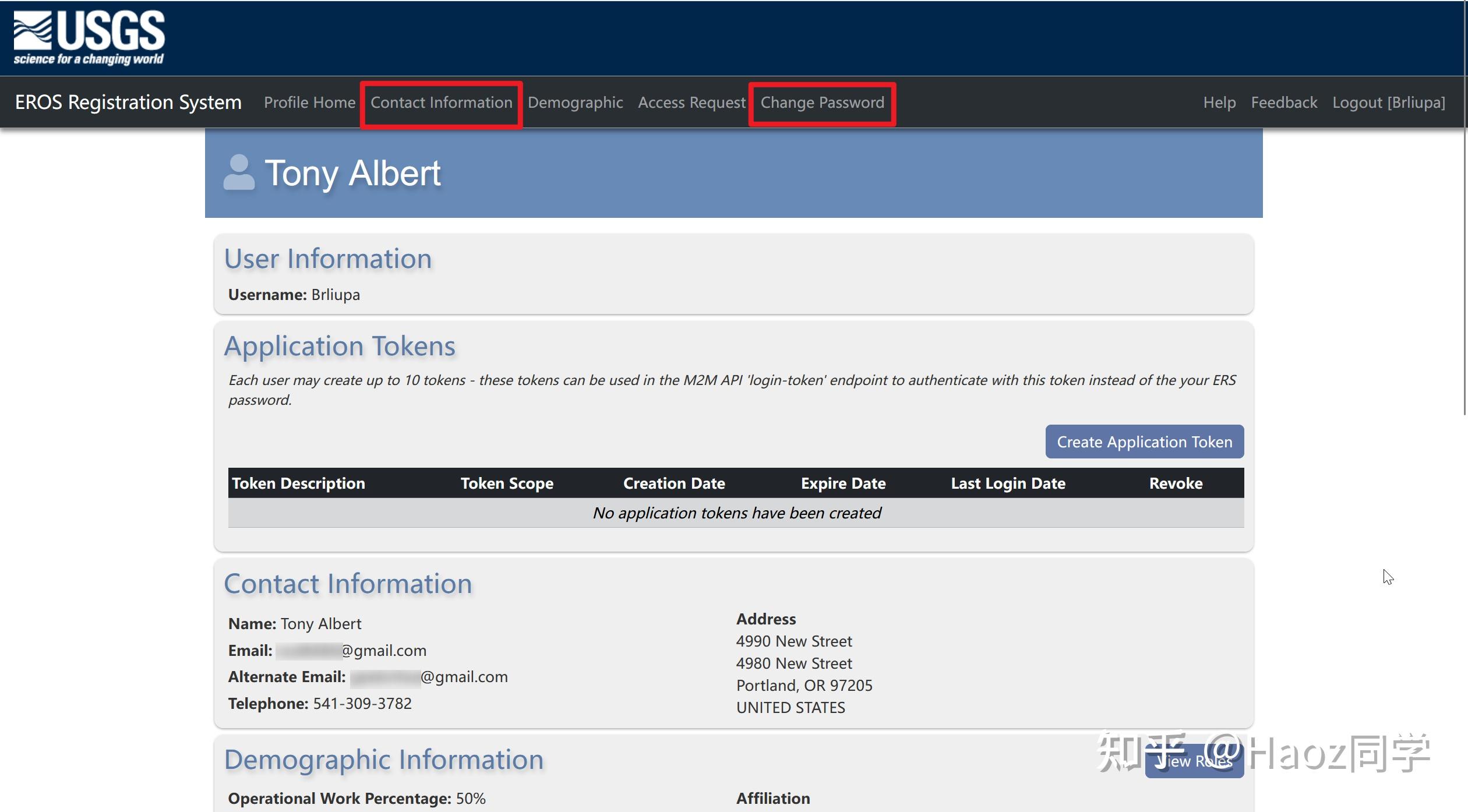Log out via Logout [Brliupa]
This screenshot has height=812, width=1468.
point(1389,103)
